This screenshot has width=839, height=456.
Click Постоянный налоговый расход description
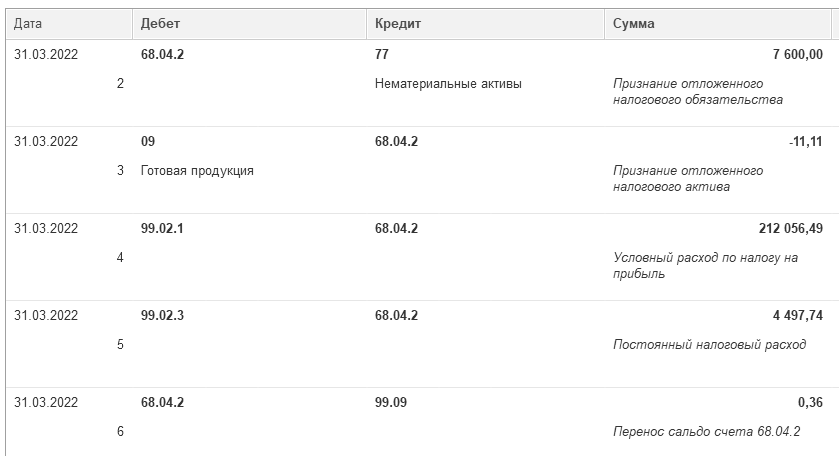[709, 345]
